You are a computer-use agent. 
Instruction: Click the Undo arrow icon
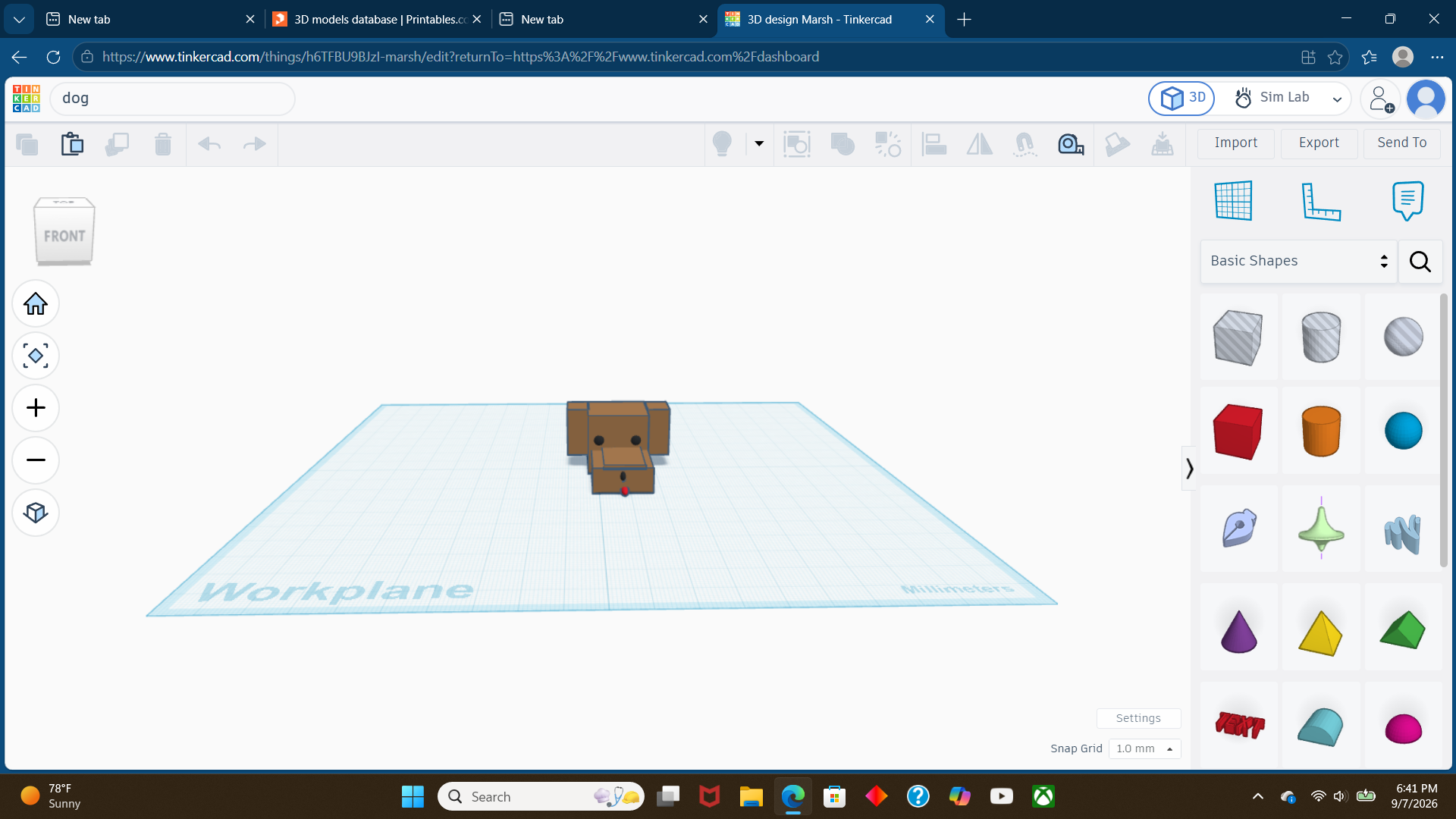tap(209, 143)
